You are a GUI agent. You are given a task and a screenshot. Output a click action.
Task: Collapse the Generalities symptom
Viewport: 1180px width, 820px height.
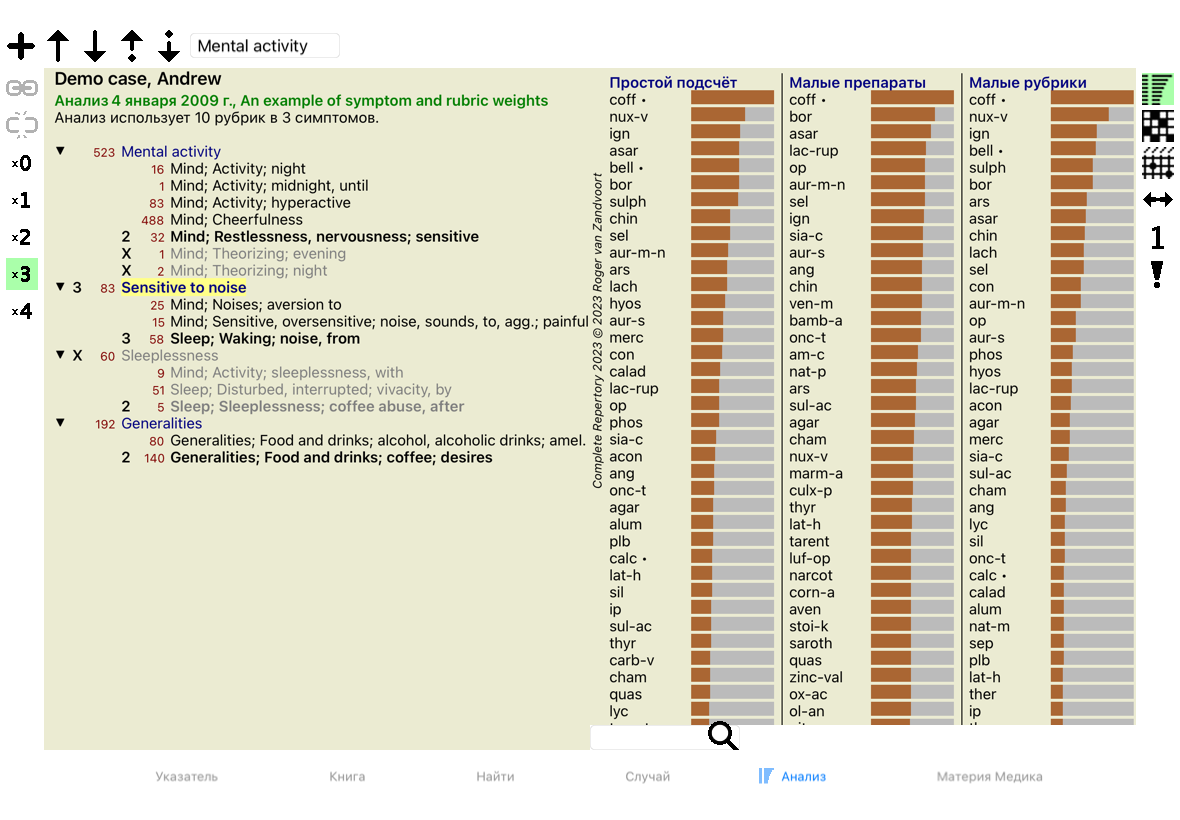(60, 423)
